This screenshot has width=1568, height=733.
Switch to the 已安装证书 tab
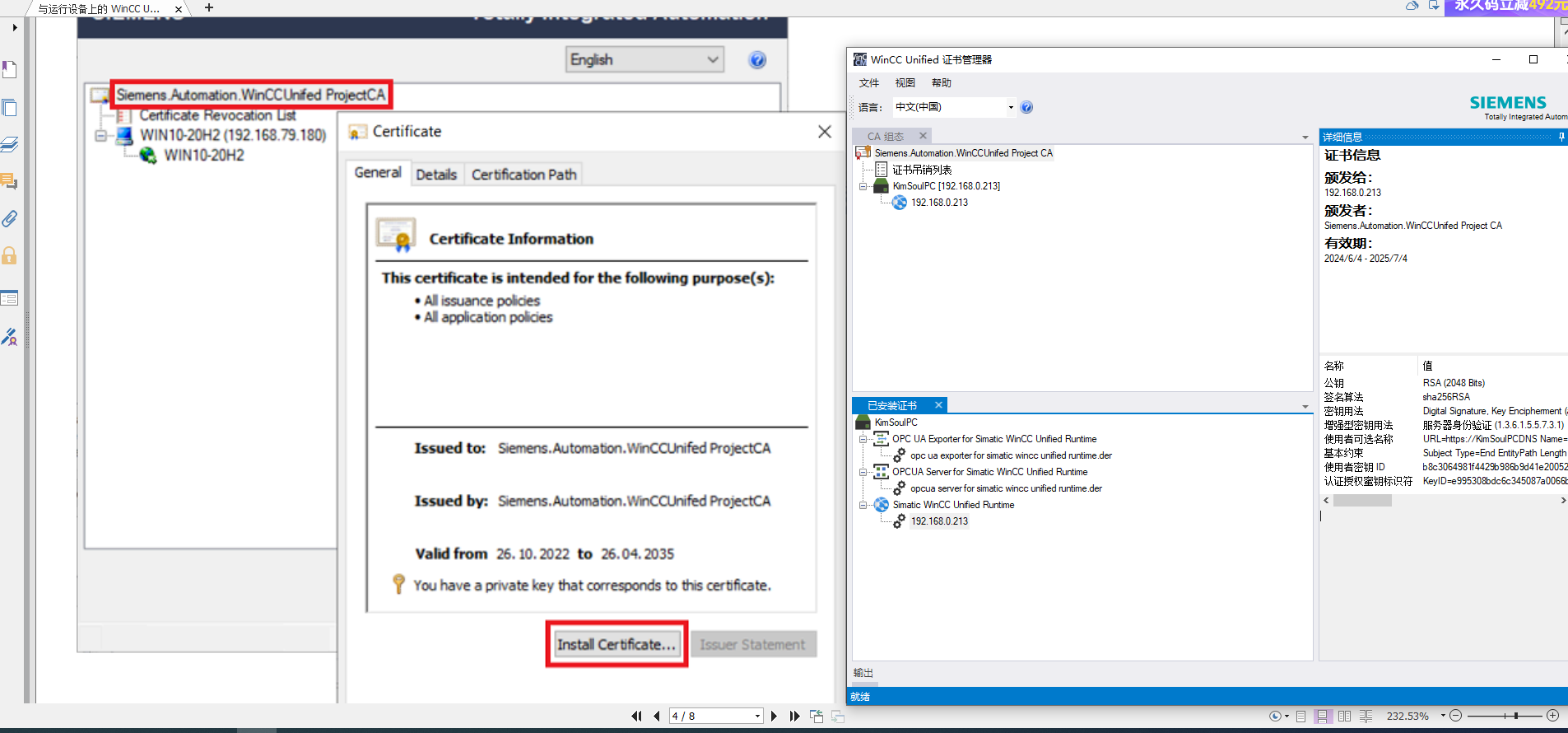pos(892,405)
